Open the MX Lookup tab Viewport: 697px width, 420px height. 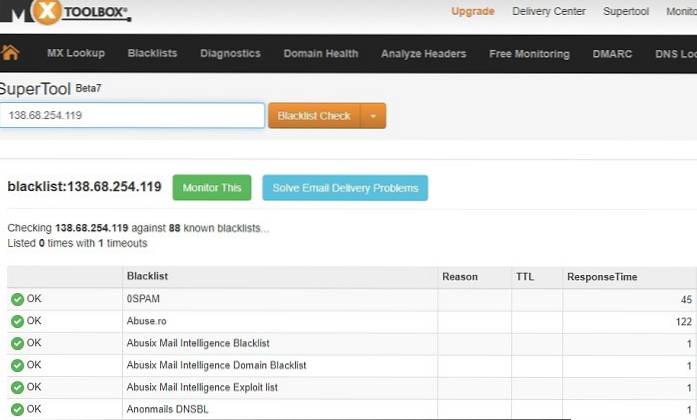tap(75, 54)
